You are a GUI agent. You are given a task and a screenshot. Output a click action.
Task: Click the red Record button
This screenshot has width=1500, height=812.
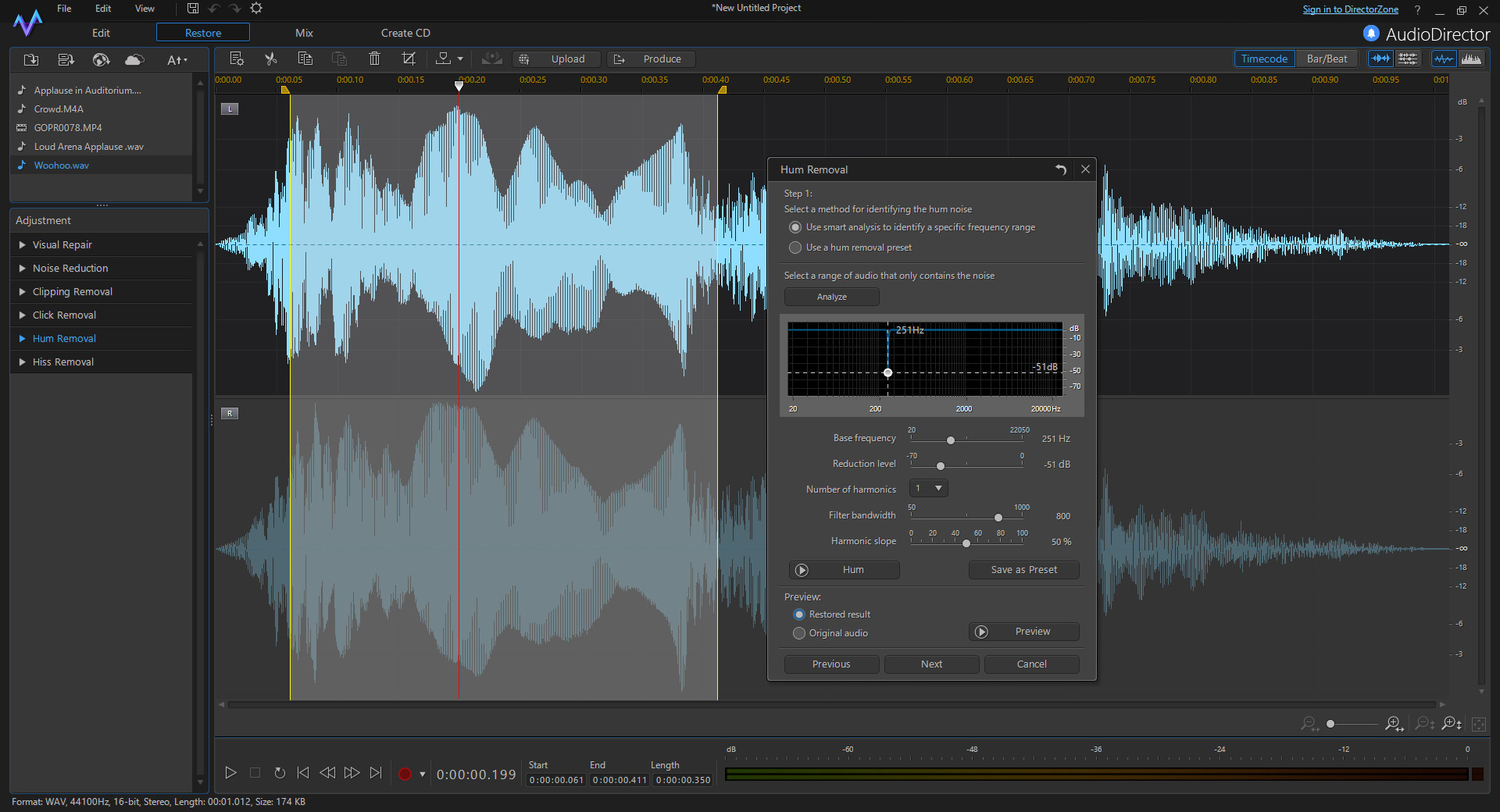(405, 774)
